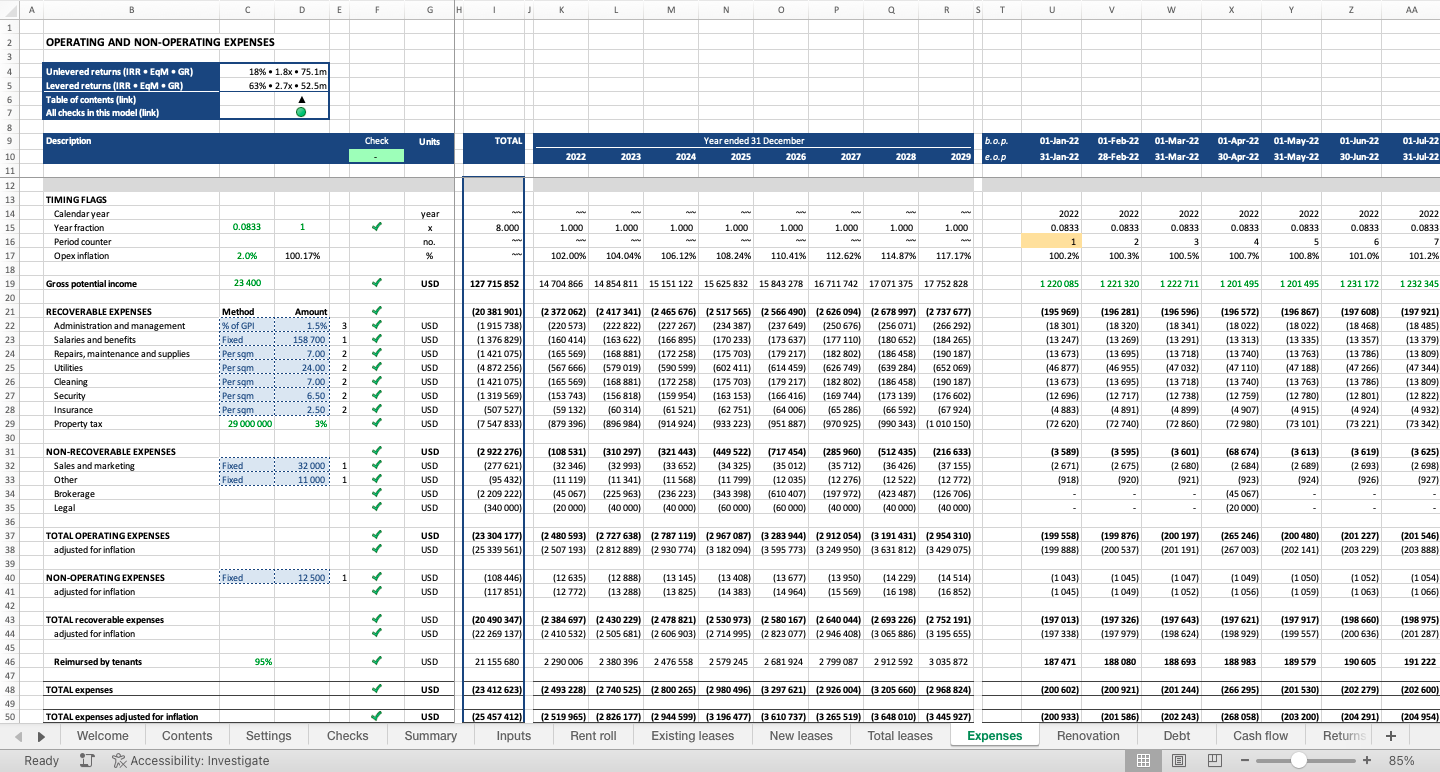Switch to the Cash flow sheet tab
Image resolution: width=1440 pixels, height=772 pixels.
1260,735
